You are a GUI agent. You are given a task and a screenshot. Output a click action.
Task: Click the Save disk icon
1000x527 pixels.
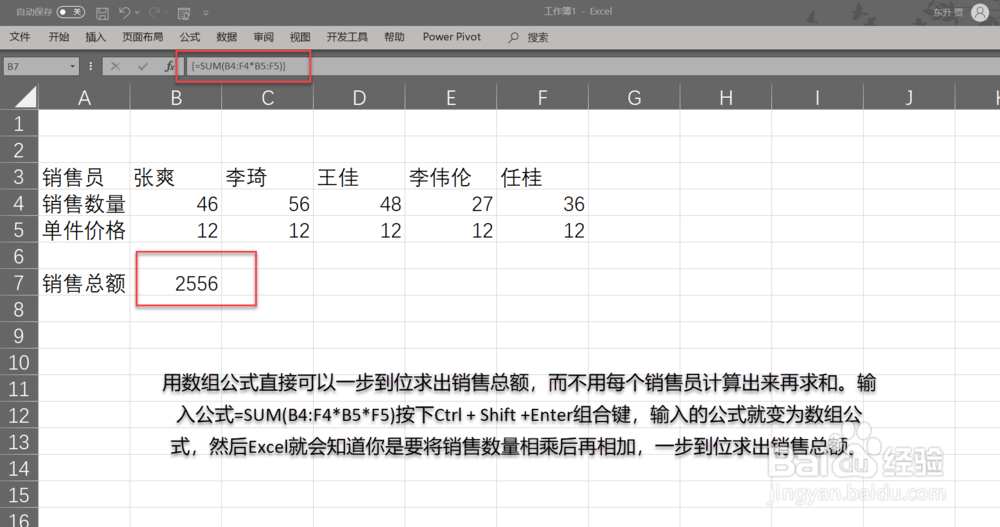[102, 13]
